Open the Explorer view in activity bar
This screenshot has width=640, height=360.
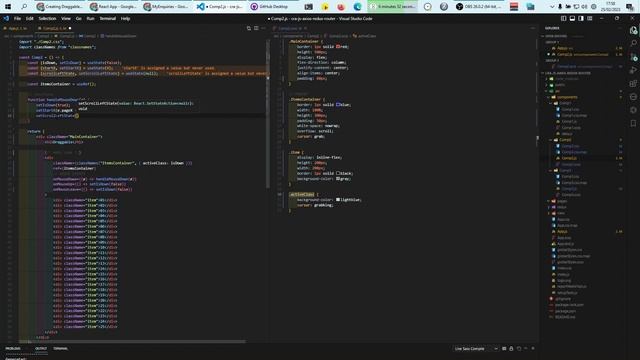coord(633,30)
